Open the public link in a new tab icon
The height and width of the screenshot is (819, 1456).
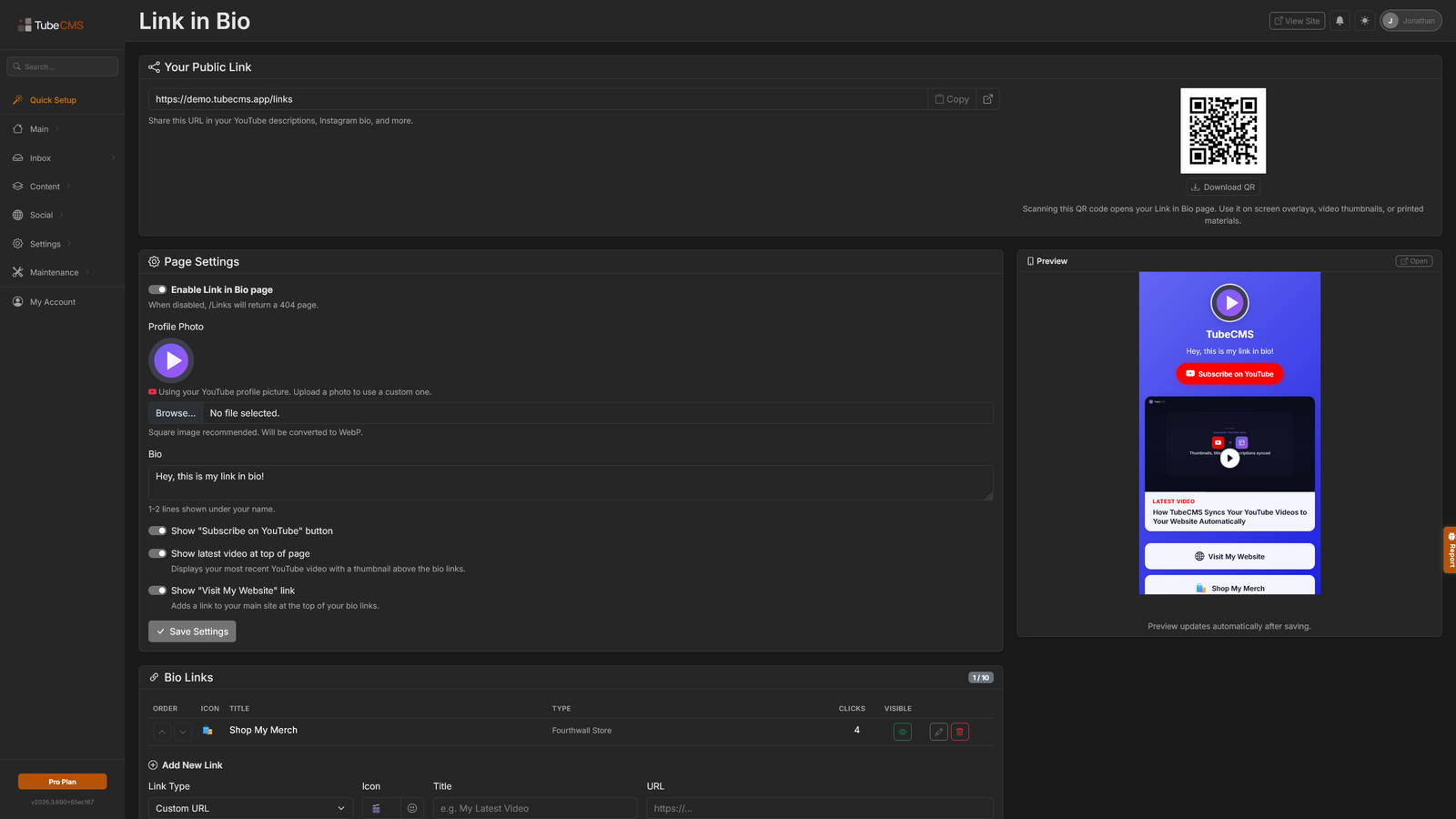988,98
